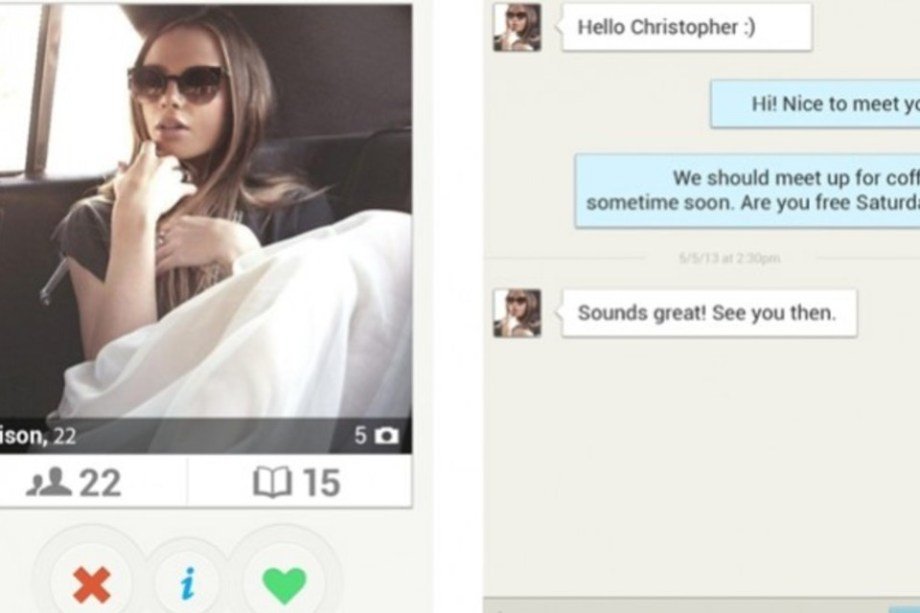Tap the number 15 shared interests count
Image resolution: width=920 pixels, height=613 pixels.
point(321,483)
